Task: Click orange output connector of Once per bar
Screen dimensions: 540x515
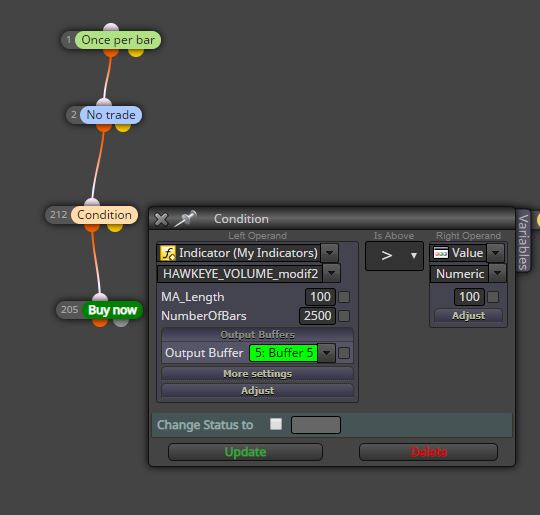Action: (x=111, y=52)
